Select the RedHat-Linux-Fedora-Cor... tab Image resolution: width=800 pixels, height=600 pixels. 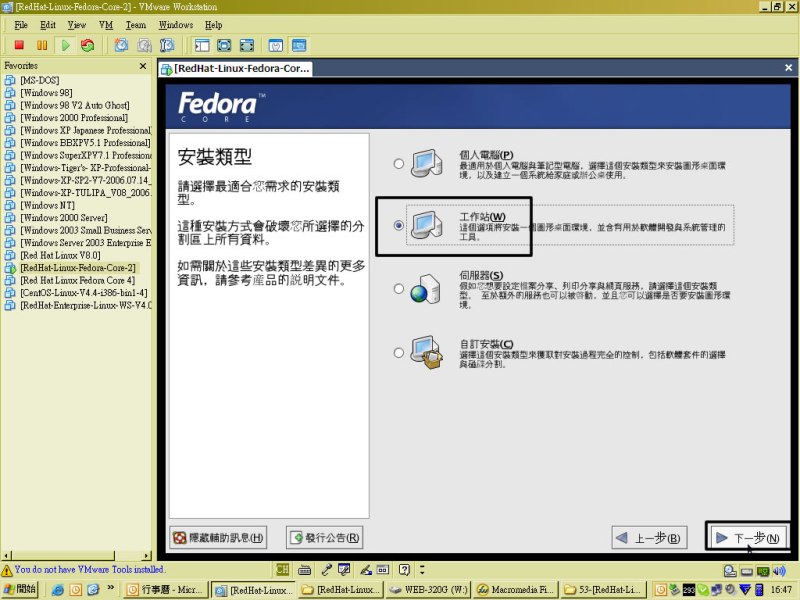click(235, 68)
